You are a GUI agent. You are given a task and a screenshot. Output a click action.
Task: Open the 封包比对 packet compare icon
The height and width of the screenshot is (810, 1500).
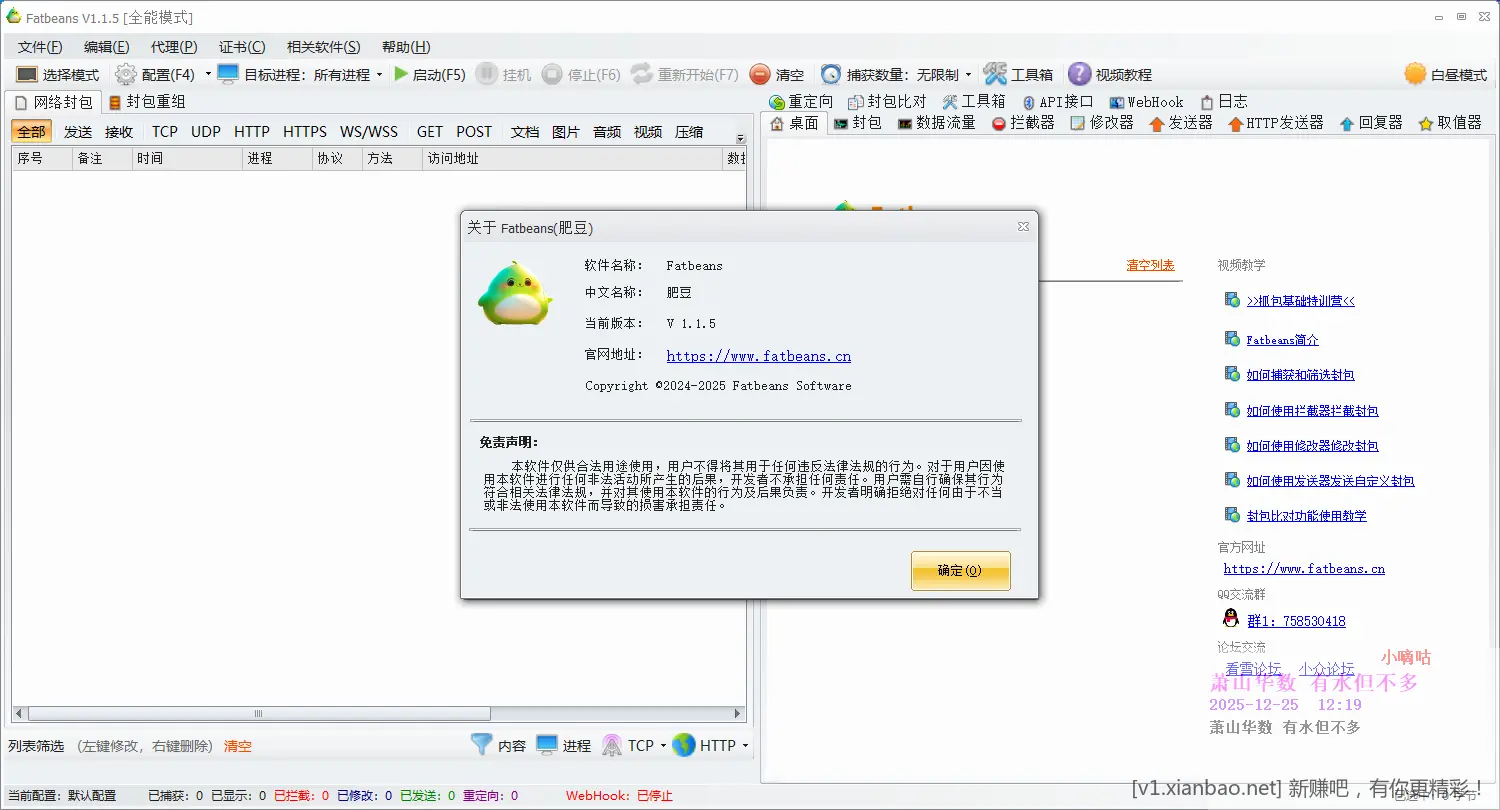888,100
